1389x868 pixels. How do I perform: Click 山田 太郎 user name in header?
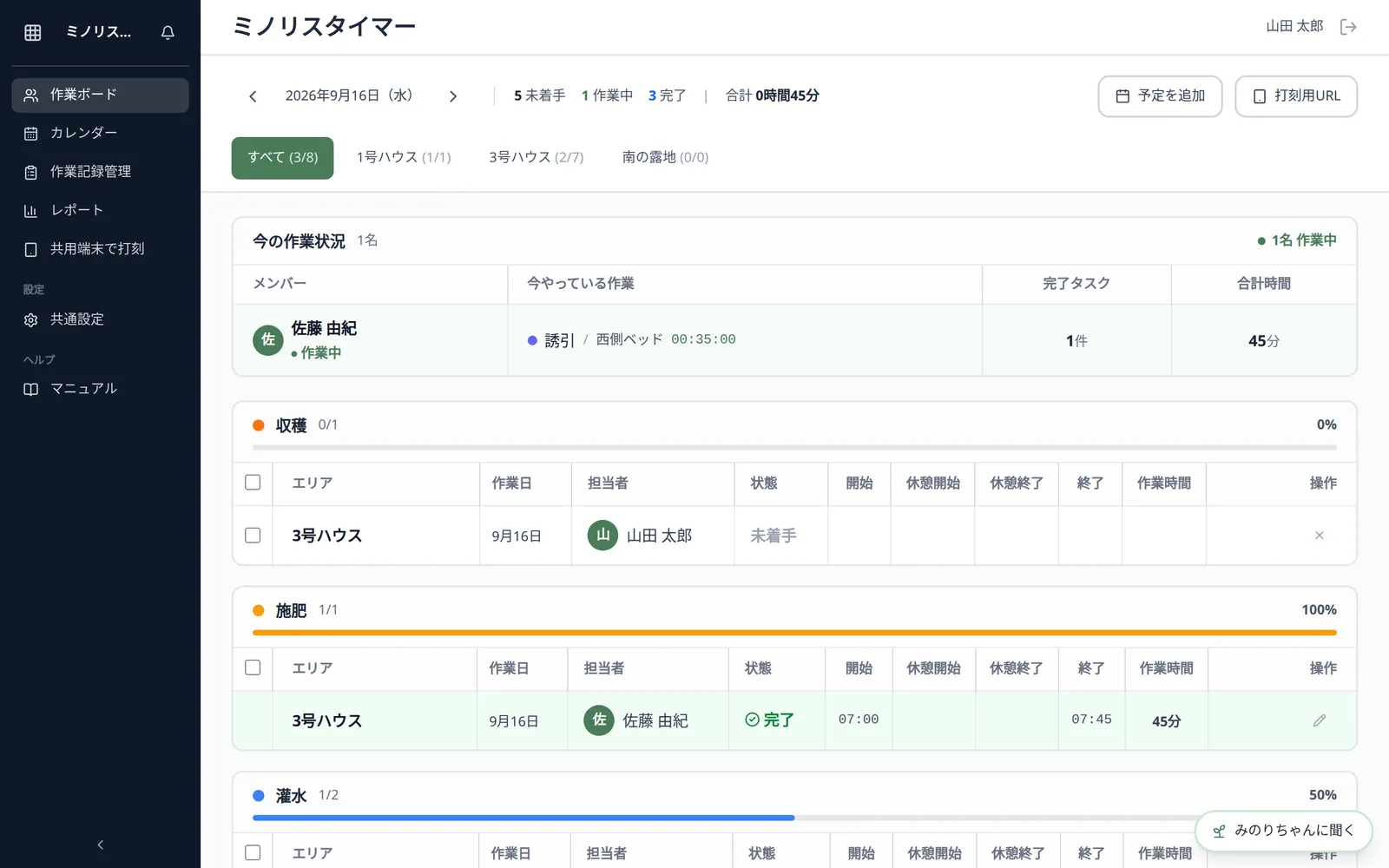(x=1294, y=27)
